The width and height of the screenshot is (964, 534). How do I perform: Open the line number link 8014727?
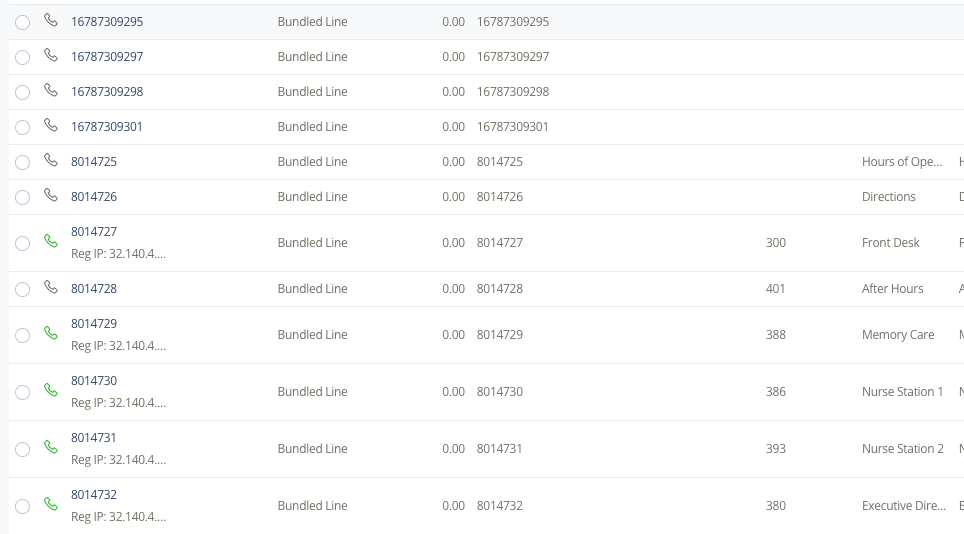click(94, 232)
